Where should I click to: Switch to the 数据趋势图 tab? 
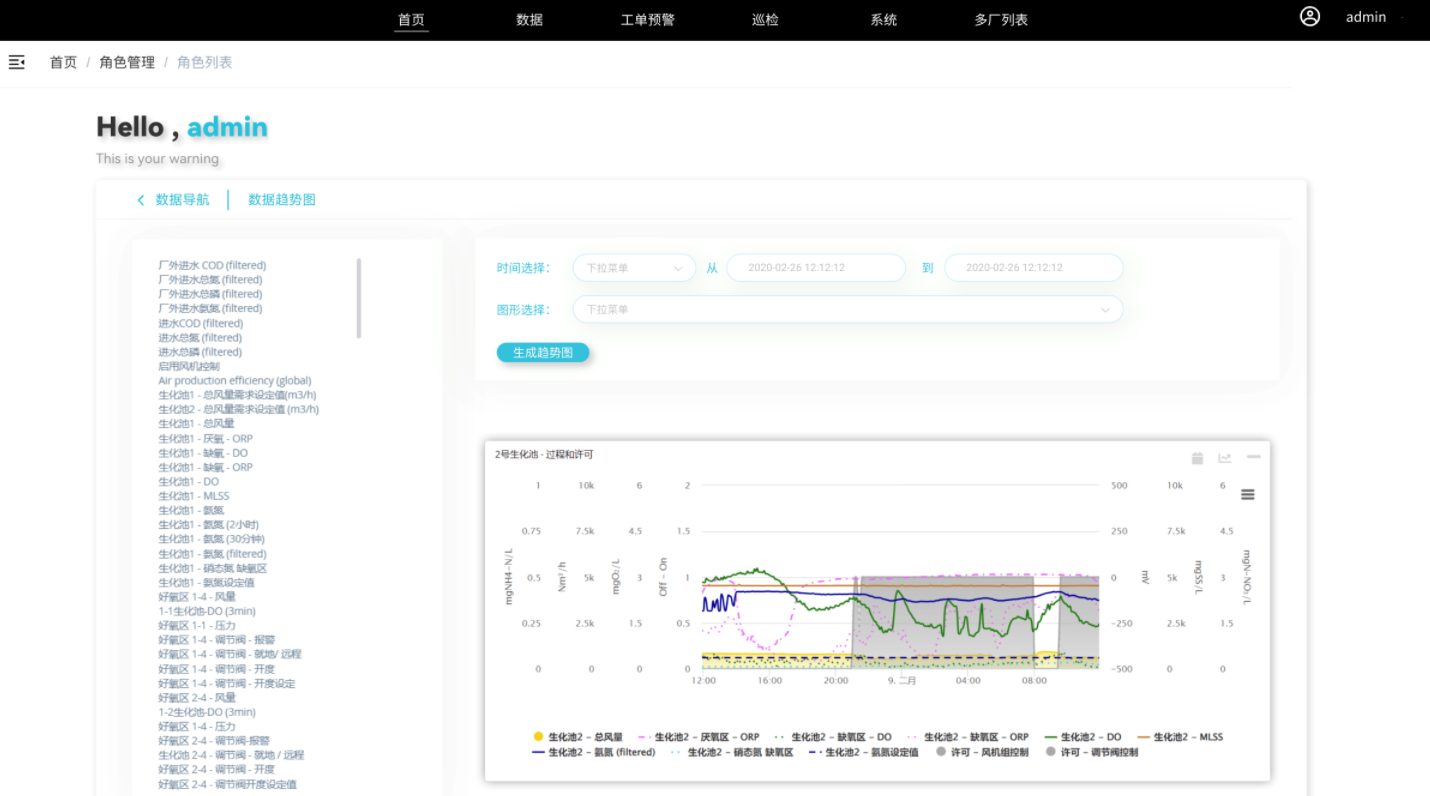[x=282, y=200]
